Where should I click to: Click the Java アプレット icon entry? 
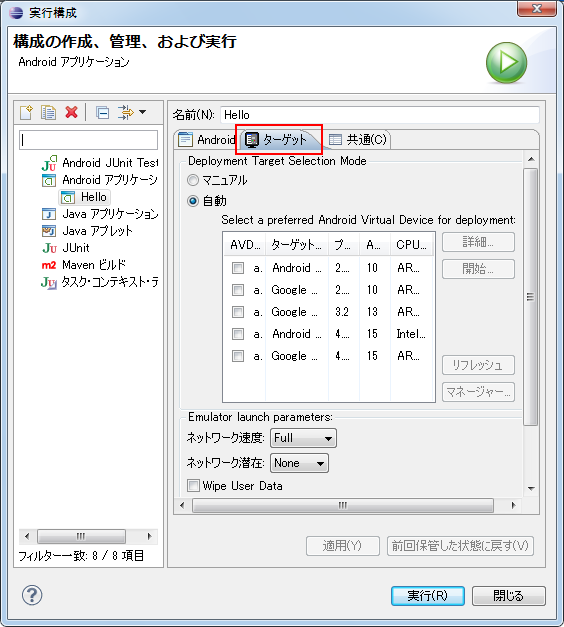tap(49, 231)
